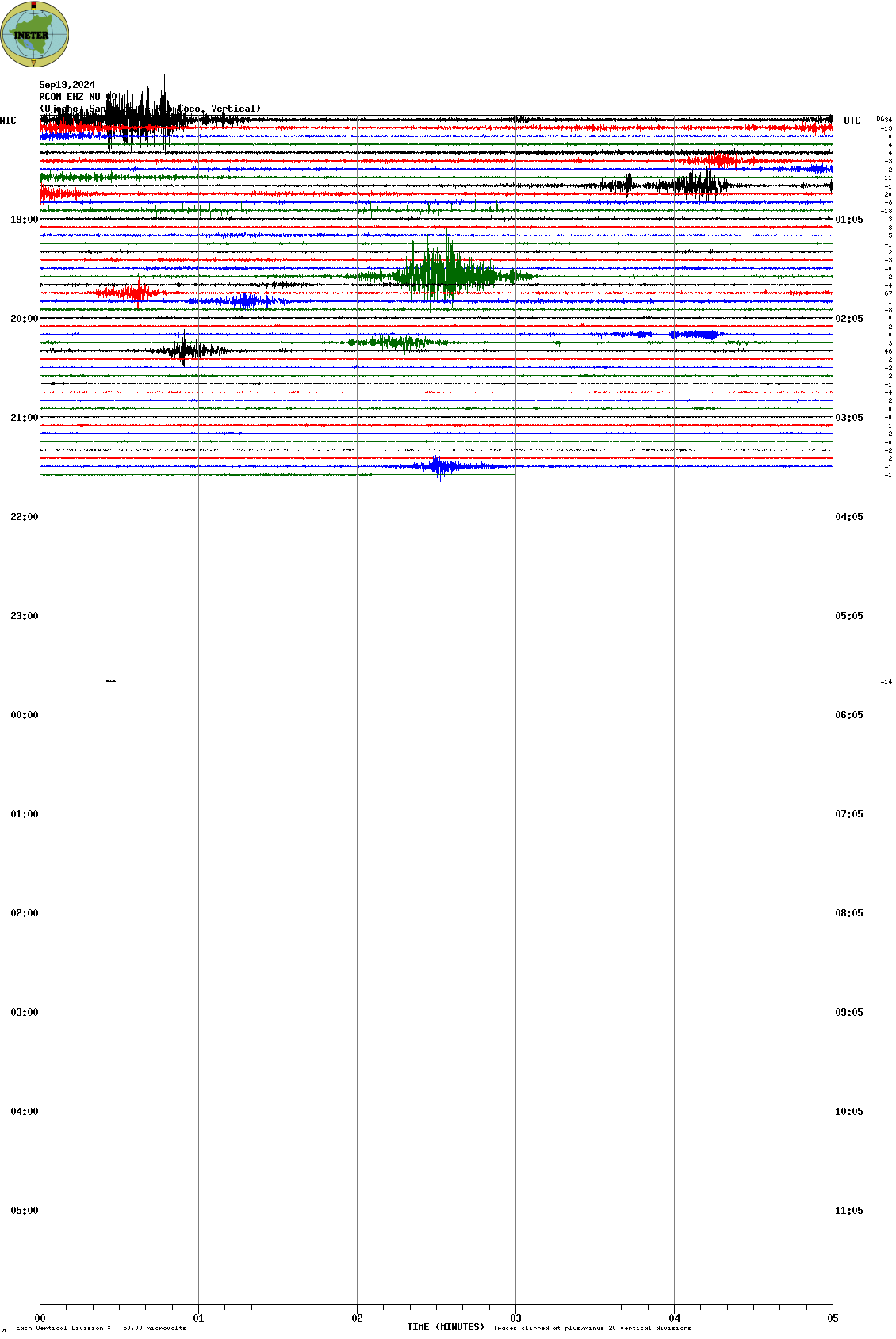Screen dimensions: 896x1339
Task: Select the 20:00 local time marker
Action: point(24,319)
